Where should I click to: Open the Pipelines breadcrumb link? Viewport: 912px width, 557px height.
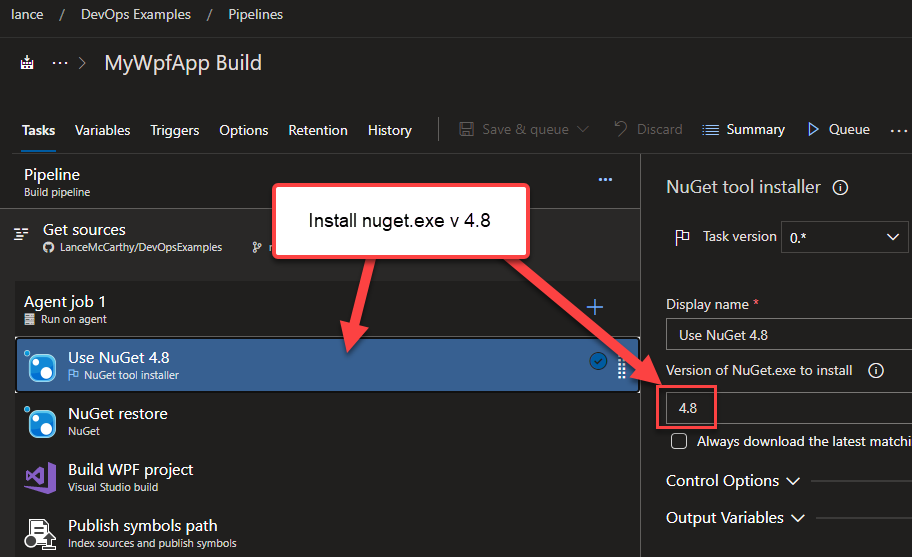click(255, 14)
